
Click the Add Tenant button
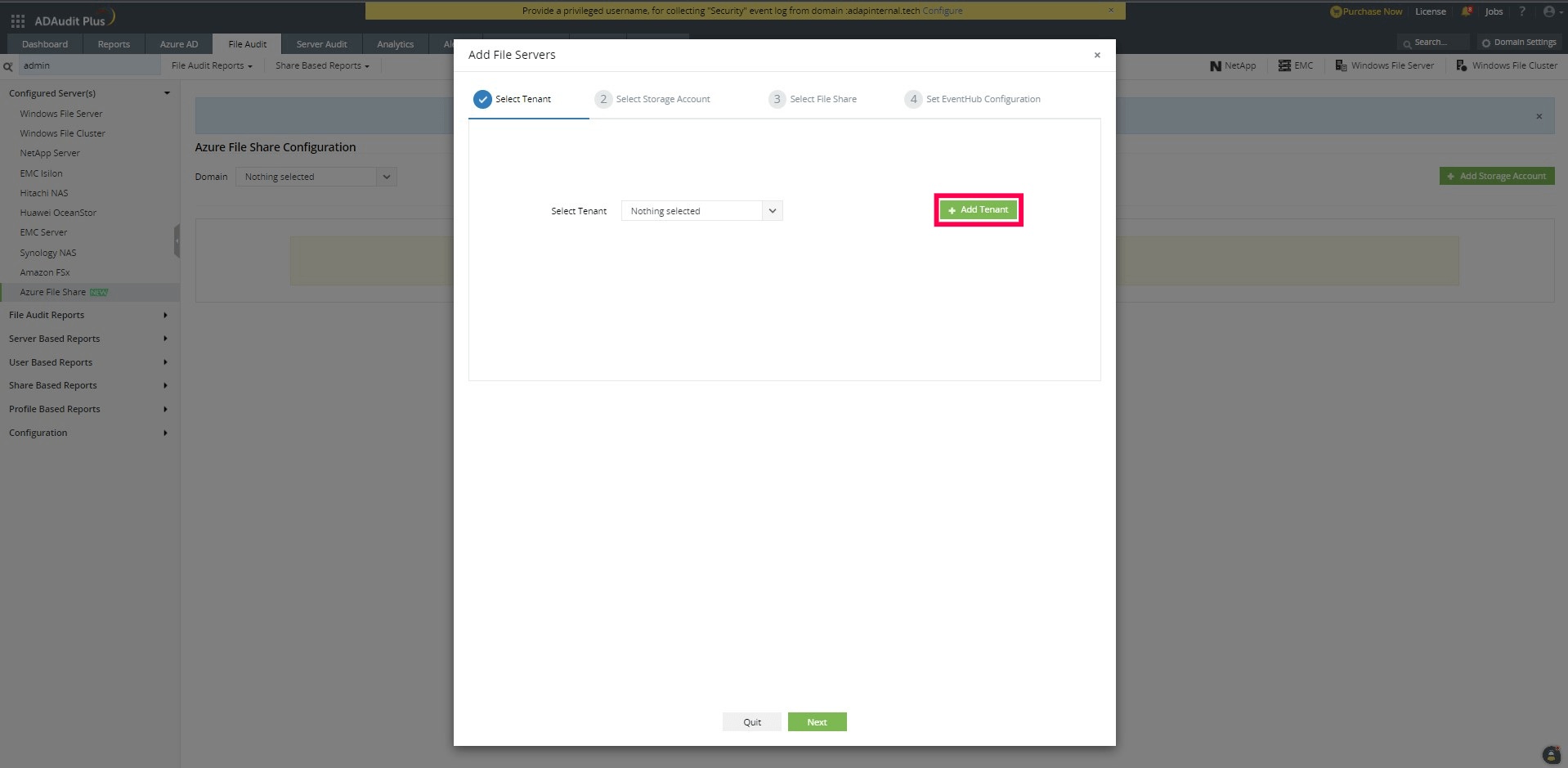point(978,209)
